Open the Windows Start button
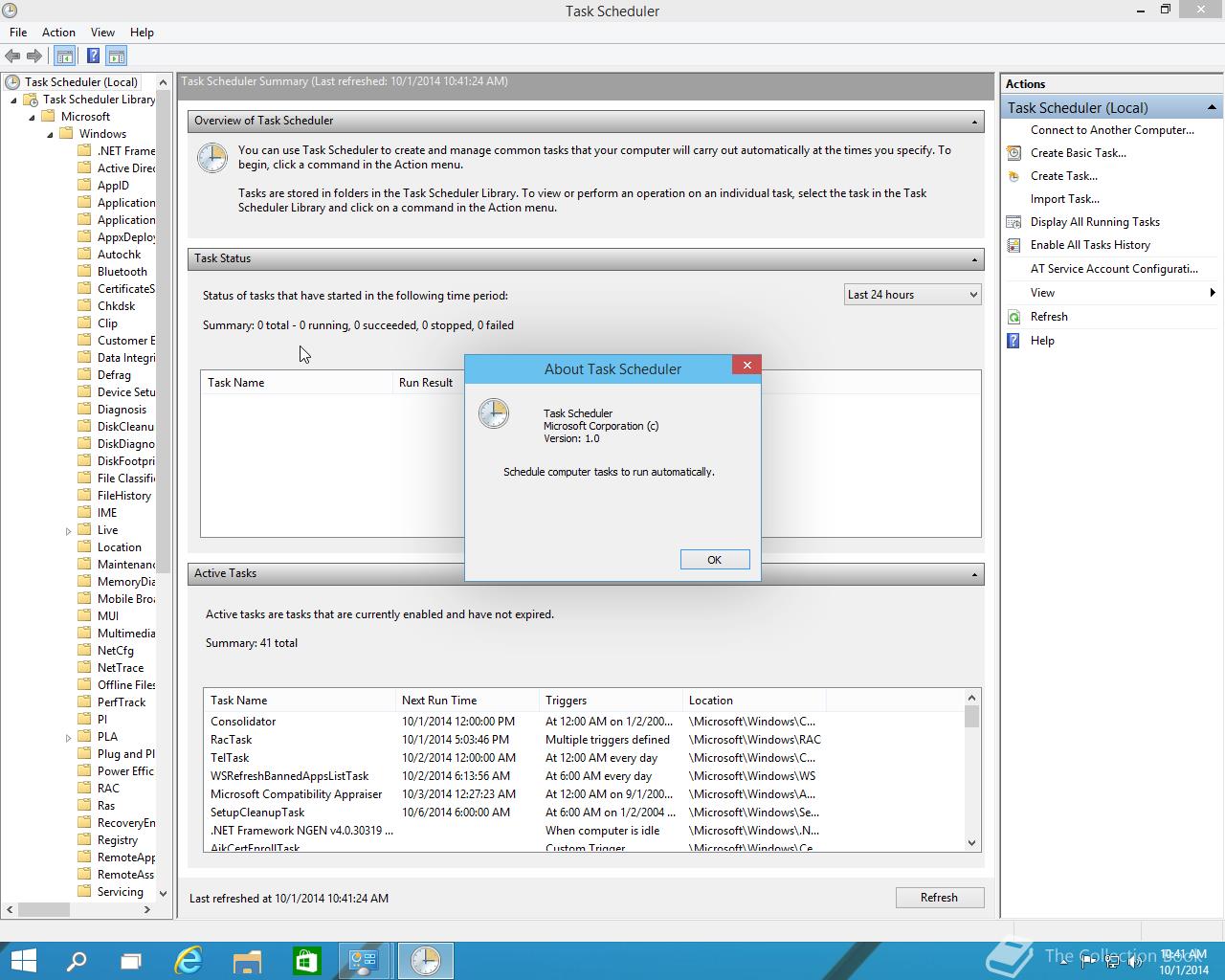Screen dimensions: 1225x980 [22, 961]
